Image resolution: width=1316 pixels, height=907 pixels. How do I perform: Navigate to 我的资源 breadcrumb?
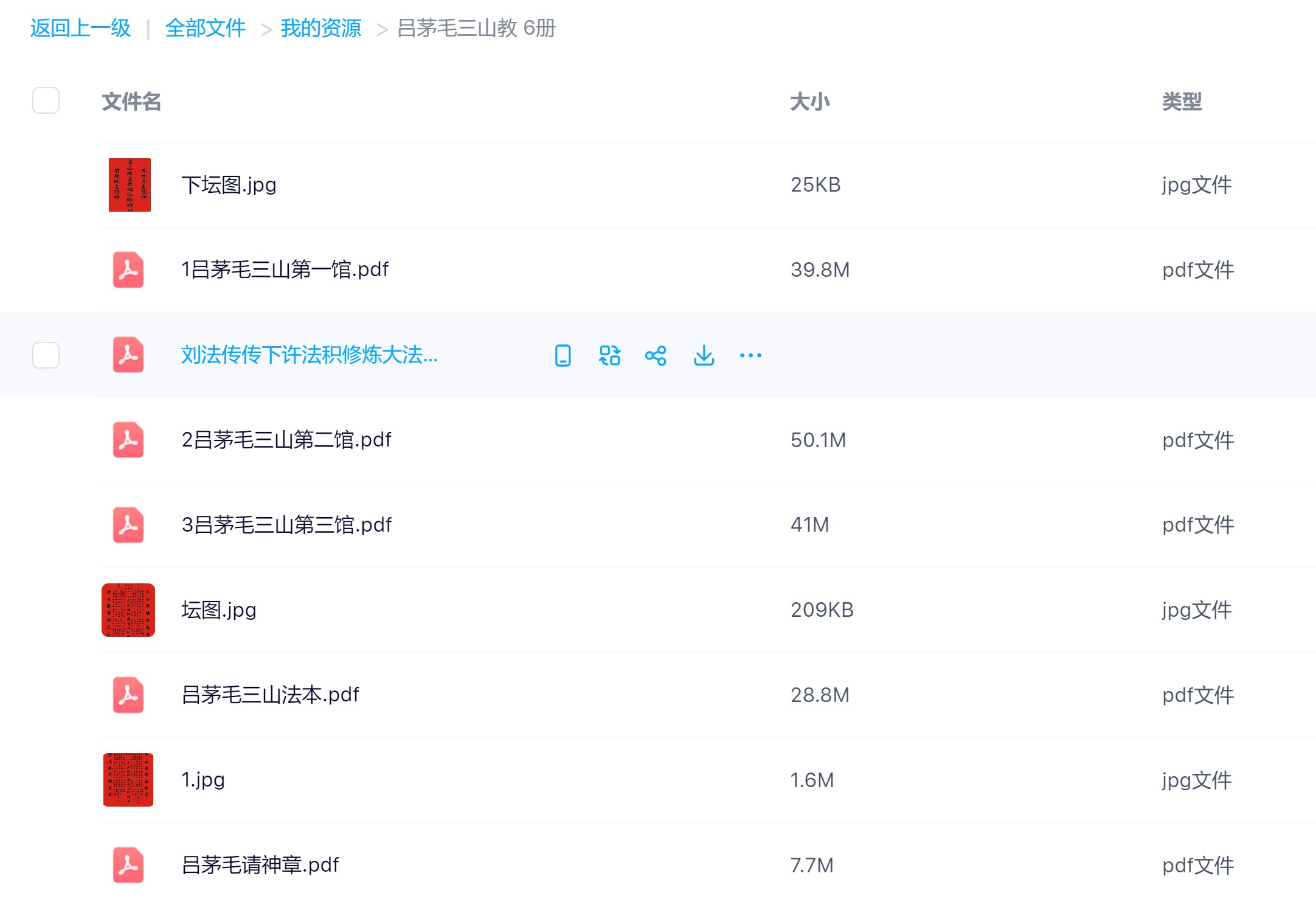(x=320, y=28)
